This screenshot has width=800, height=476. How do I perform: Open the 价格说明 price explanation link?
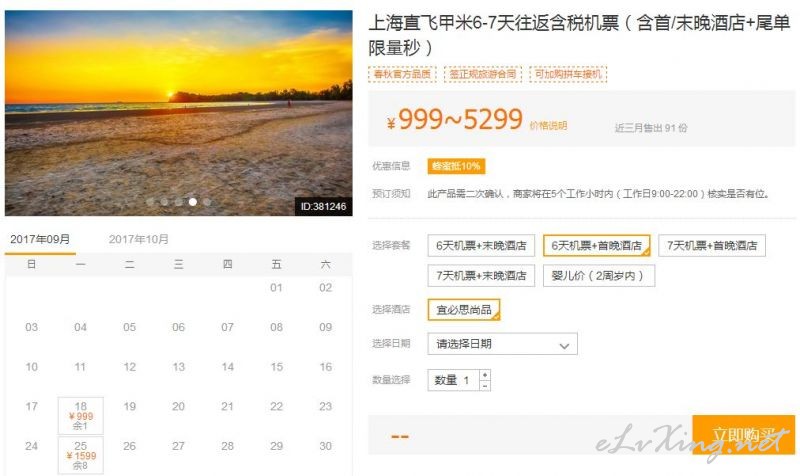[x=548, y=126]
